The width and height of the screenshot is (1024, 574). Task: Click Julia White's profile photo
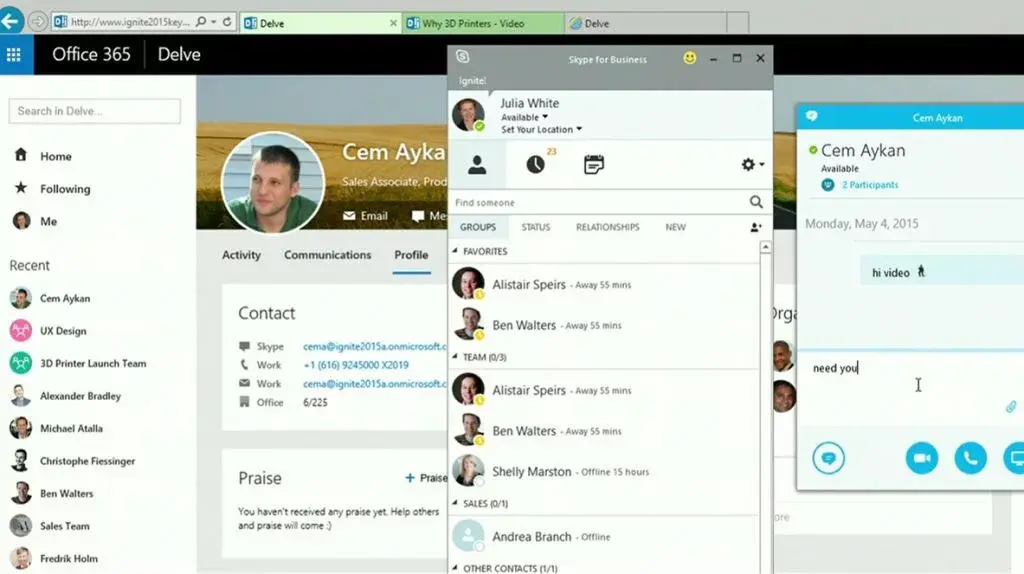pyautogui.click(x=468, y=114)
